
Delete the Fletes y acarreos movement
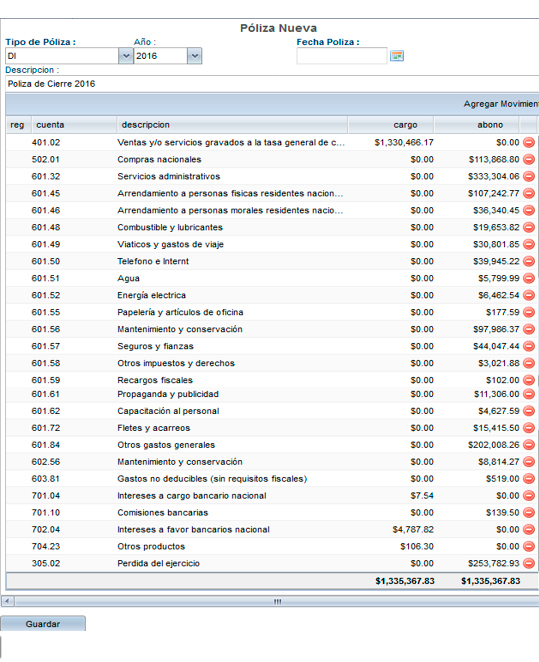pos(529,428)
